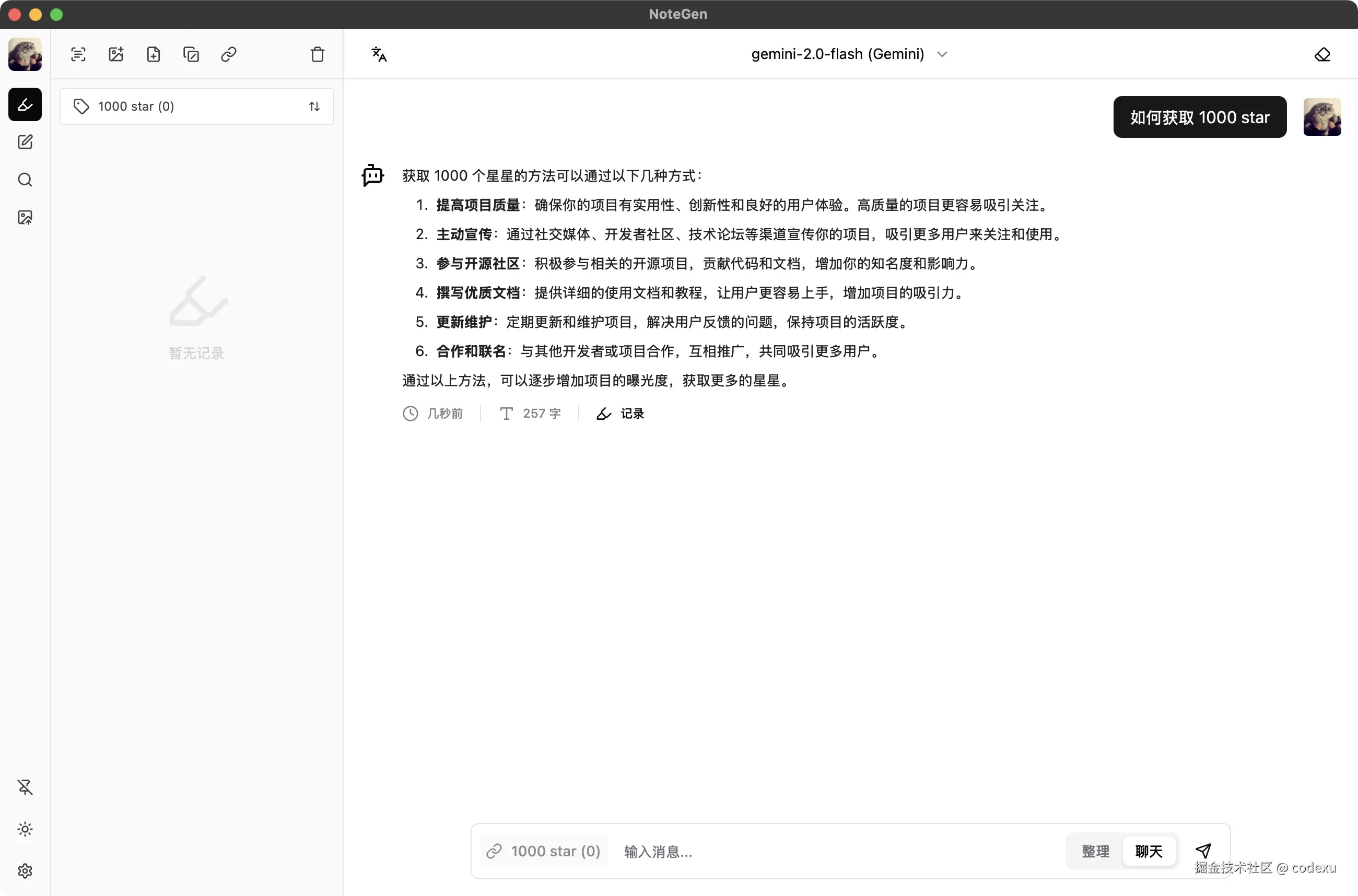Open the translate language icon
The width and height of the screenshot is (1358, 896).
click(379, 55)
